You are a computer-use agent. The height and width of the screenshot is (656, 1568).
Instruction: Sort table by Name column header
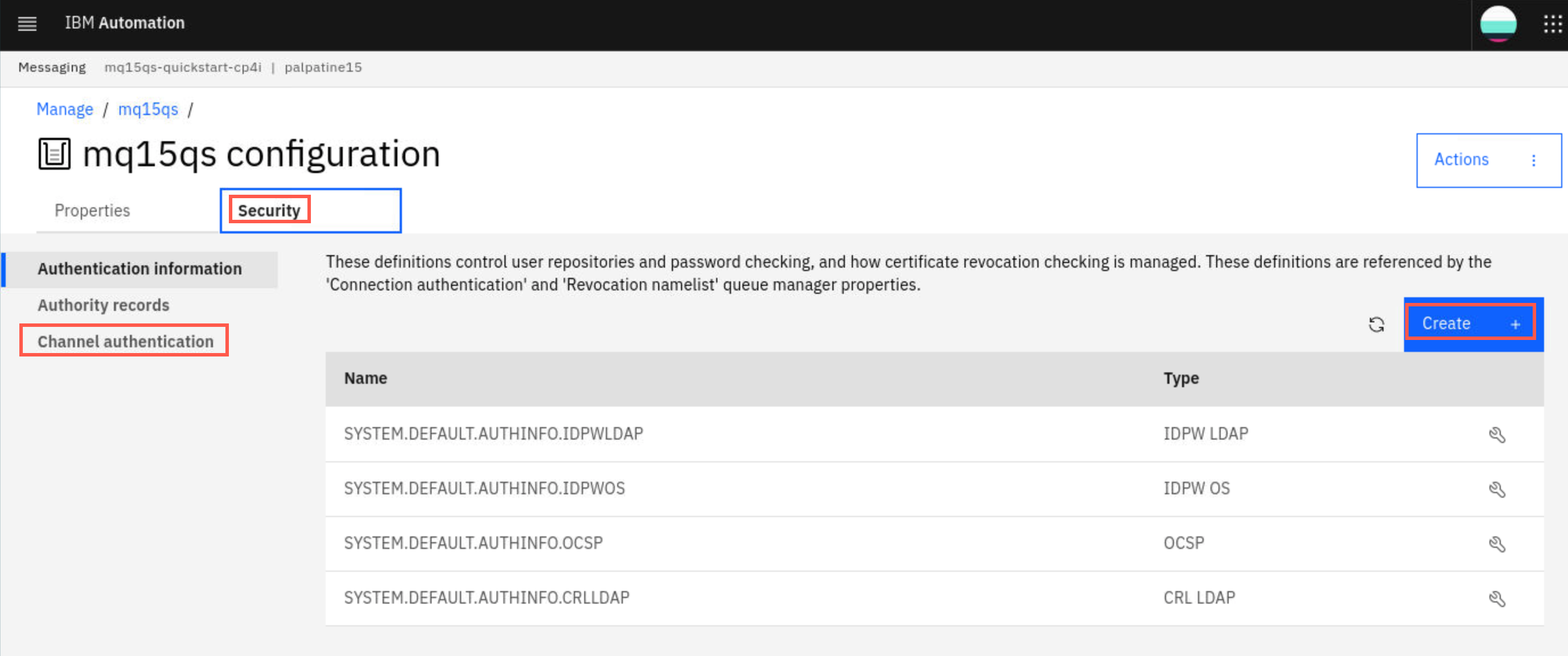click(x=365, y=379)
